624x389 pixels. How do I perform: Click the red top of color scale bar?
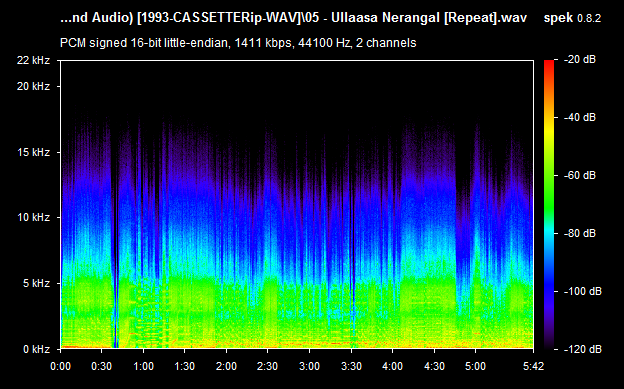click(549, 64)
